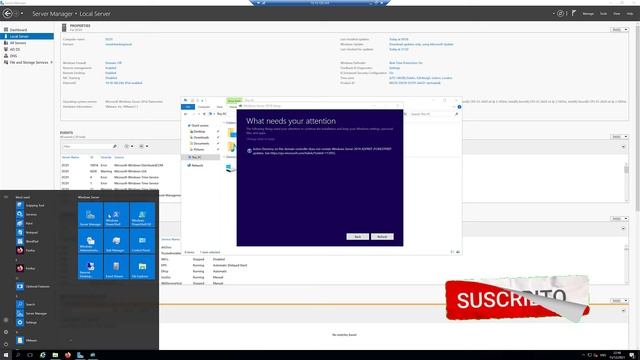640x360 pixels.
Task: Expand Start menu hamburger navigation
Action: click(6, 197)
